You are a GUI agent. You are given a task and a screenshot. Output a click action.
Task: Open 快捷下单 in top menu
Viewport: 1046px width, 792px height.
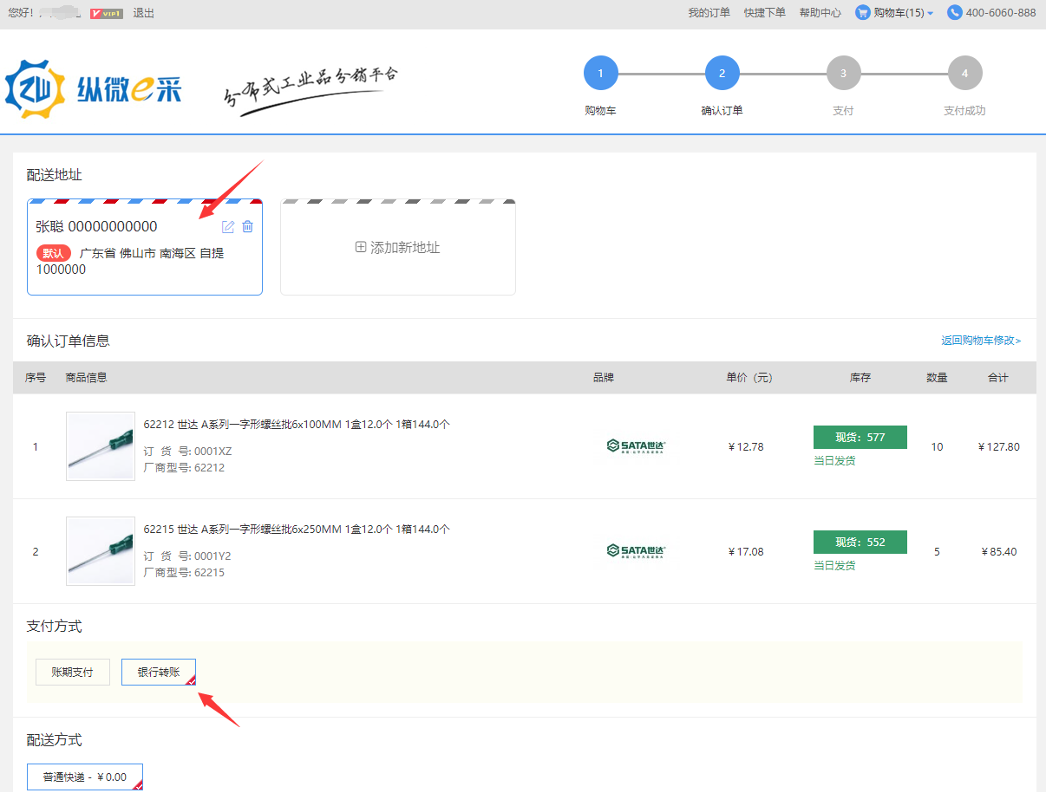tap(765, 13)
